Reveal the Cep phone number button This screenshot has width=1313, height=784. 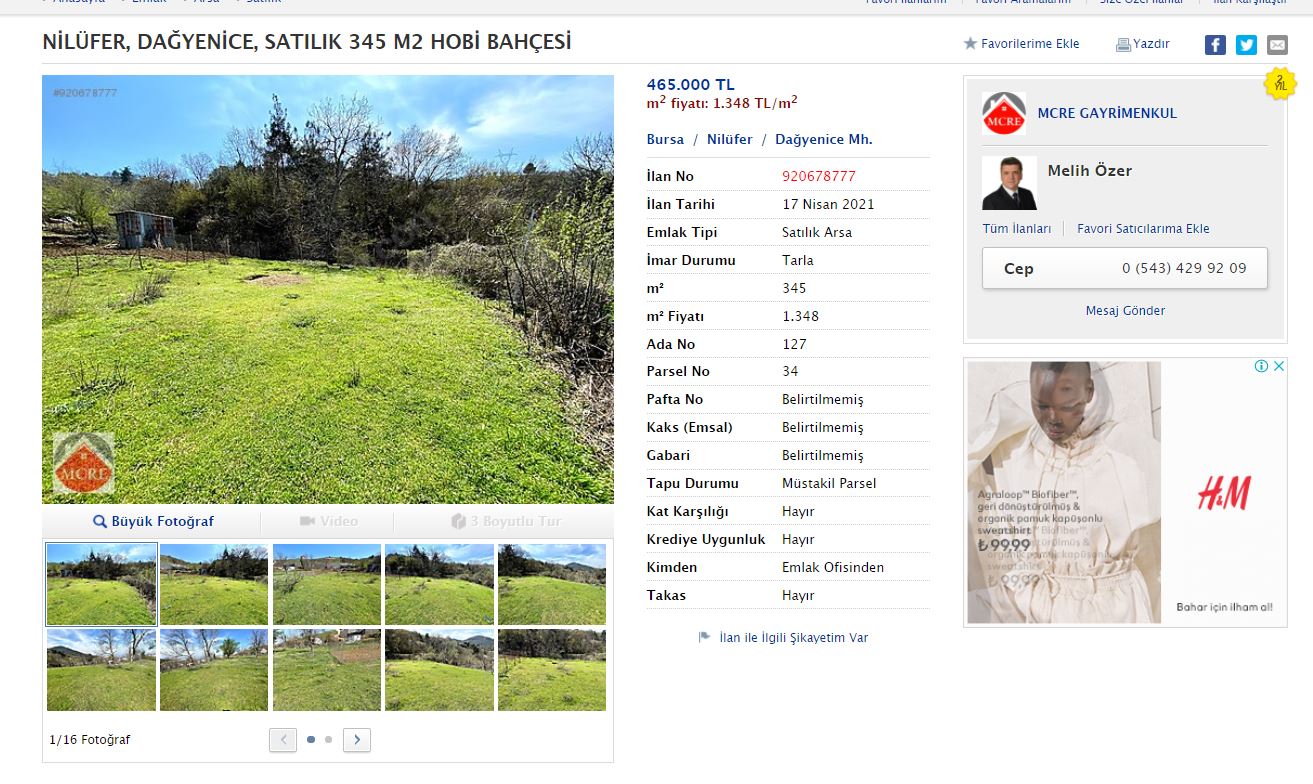coord(1125,268)
